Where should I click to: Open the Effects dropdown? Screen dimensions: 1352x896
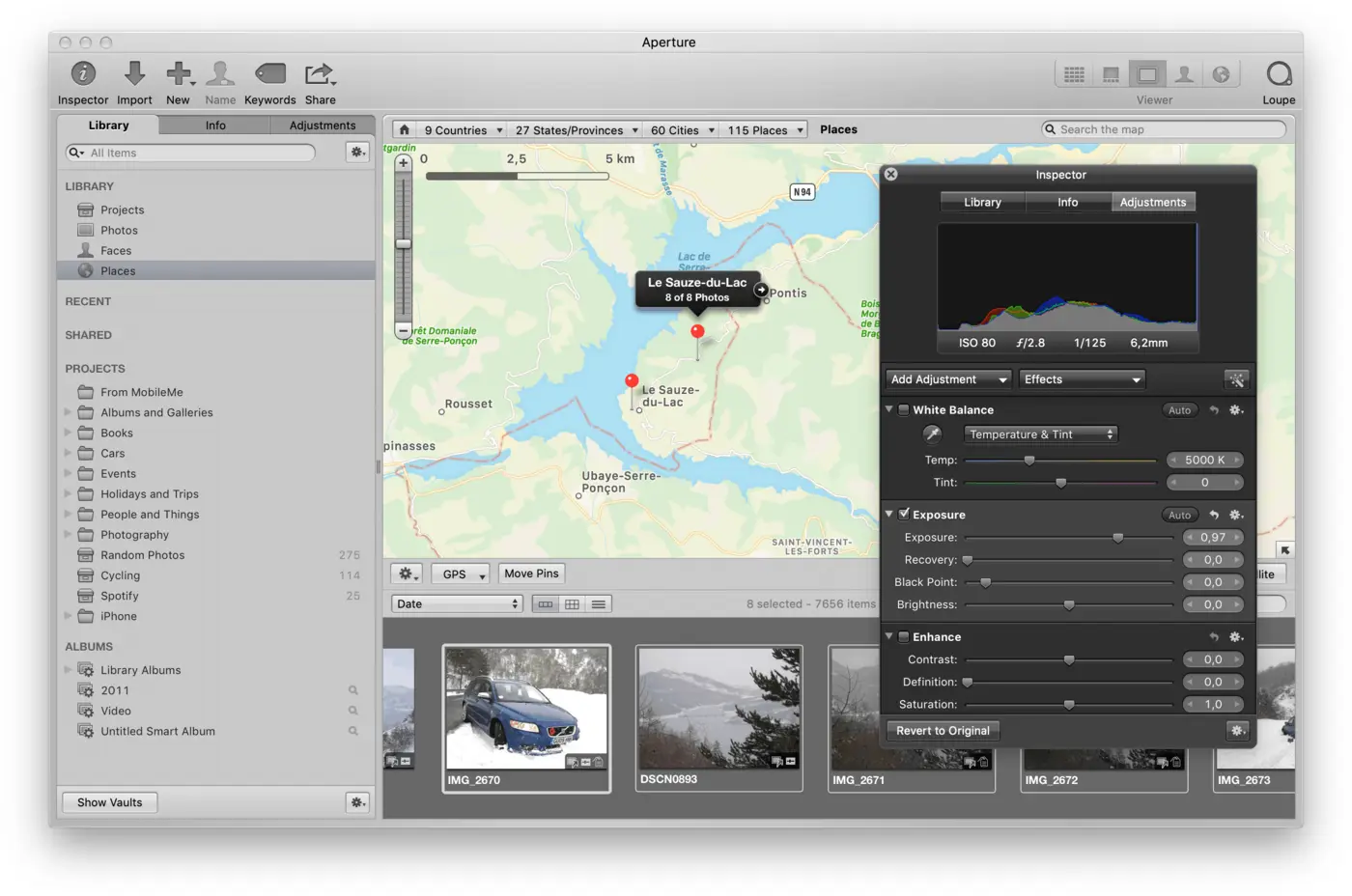pos(1082,379)
